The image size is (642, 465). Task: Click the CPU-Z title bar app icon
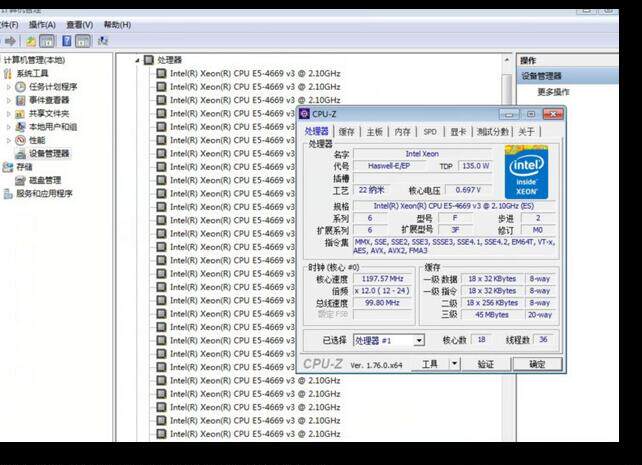coord(304,114)
